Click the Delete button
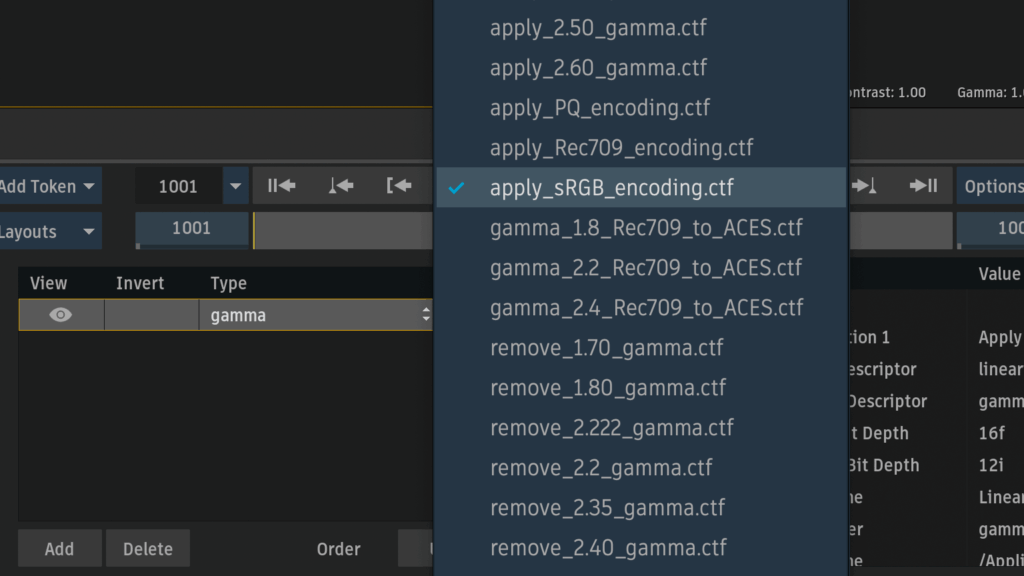The image size is (1024, 576). [147, 549]
